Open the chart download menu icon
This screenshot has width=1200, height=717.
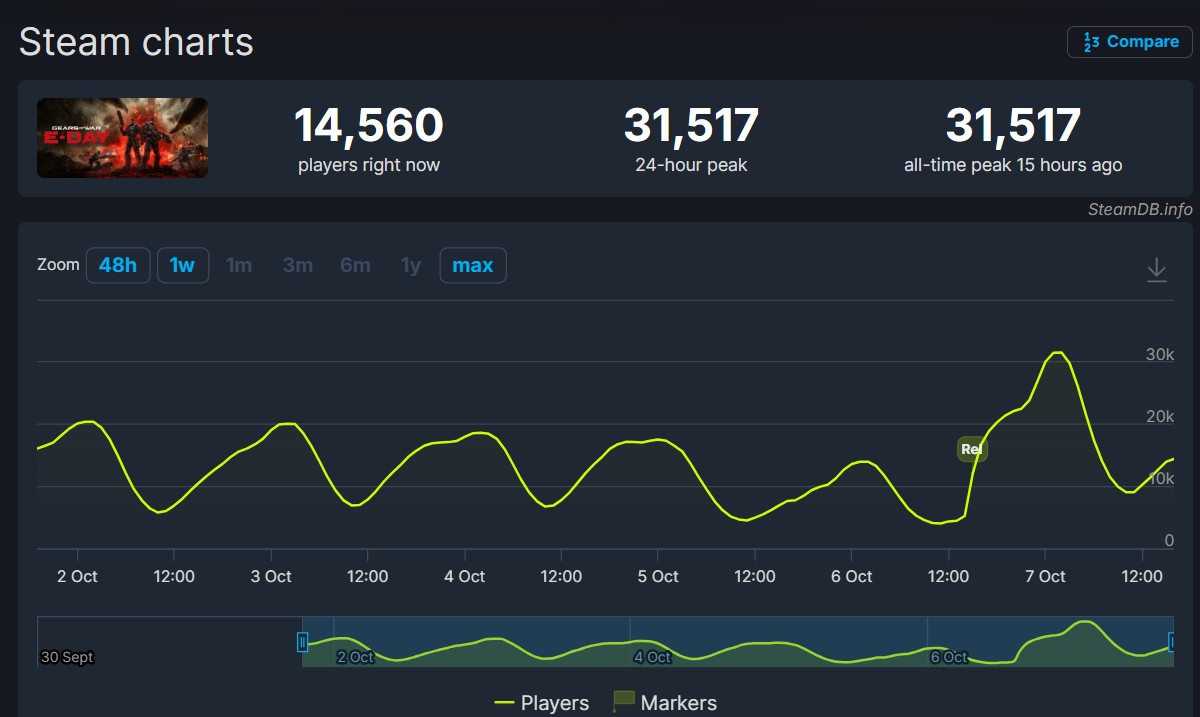[x=1157, y=270]
